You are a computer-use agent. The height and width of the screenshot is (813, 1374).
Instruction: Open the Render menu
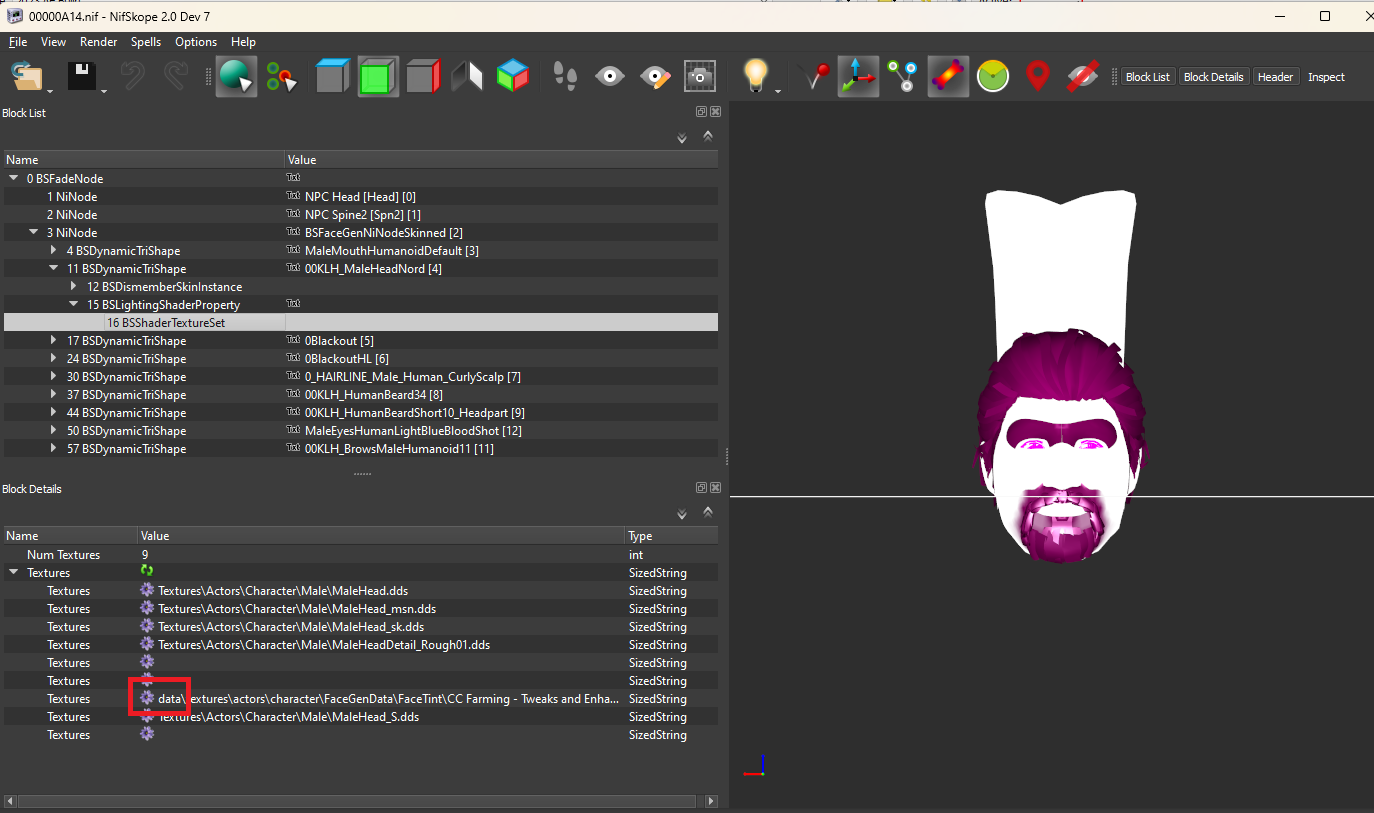click(x=99, y=42)
